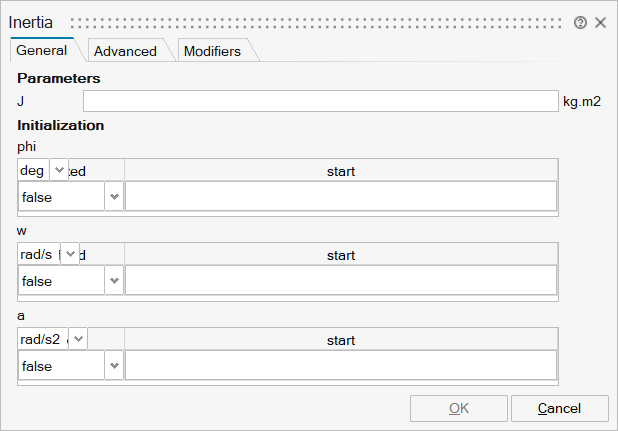Open the phi deg unit dropdown
The image size is (618, 431).
pyautogui.click(x=59, y=171)
